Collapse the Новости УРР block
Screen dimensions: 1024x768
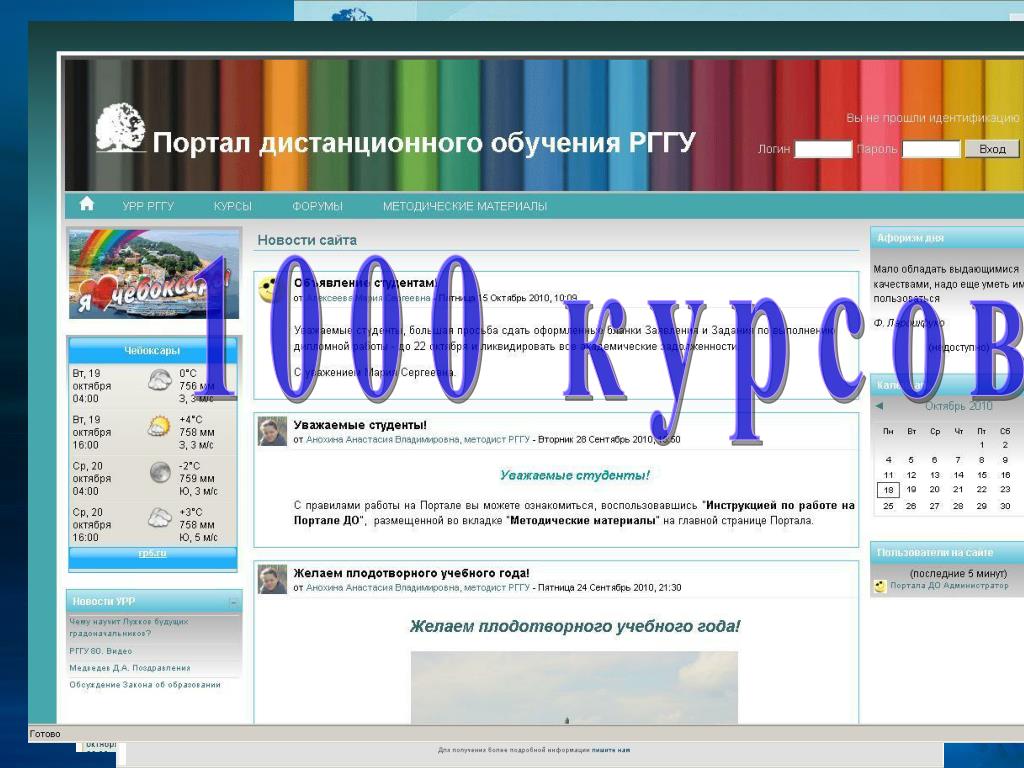point(233,602)
